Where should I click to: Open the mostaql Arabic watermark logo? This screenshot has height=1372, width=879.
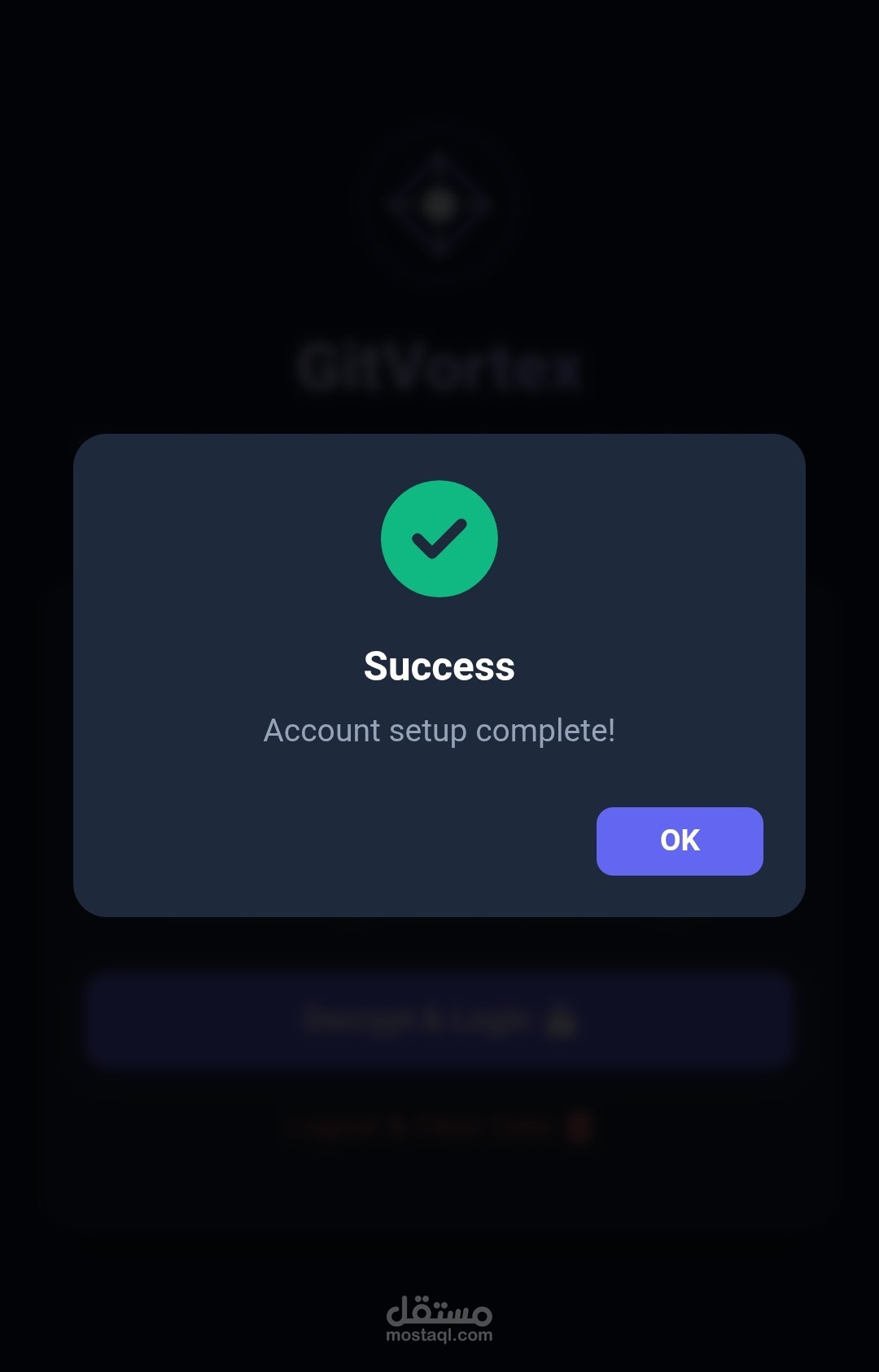[x=439, y=1309]
